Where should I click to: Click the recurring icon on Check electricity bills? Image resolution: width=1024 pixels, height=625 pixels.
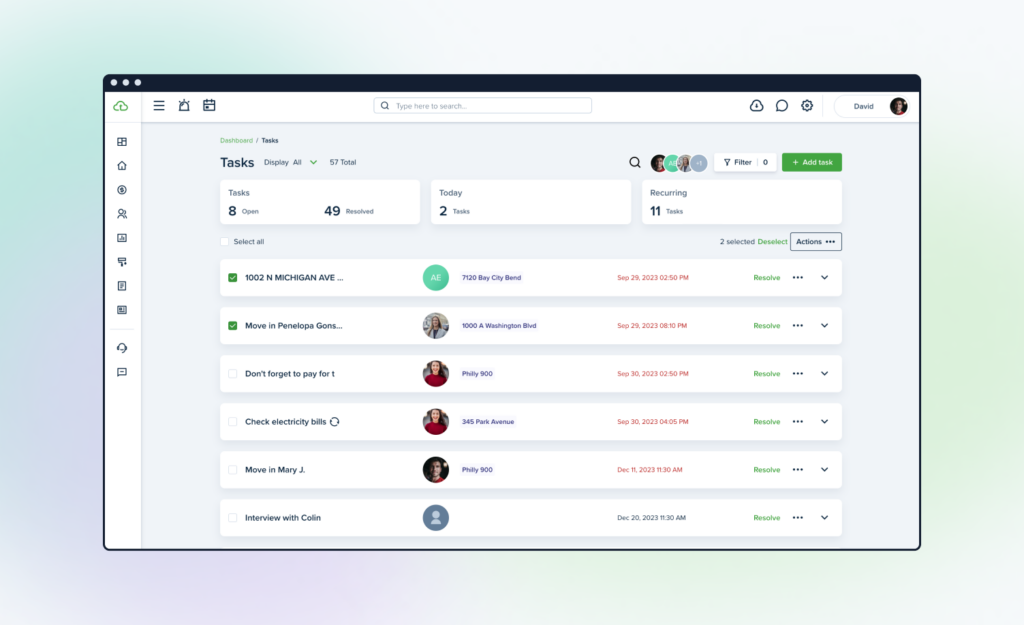pyautogui.click(x=334, y=422)
